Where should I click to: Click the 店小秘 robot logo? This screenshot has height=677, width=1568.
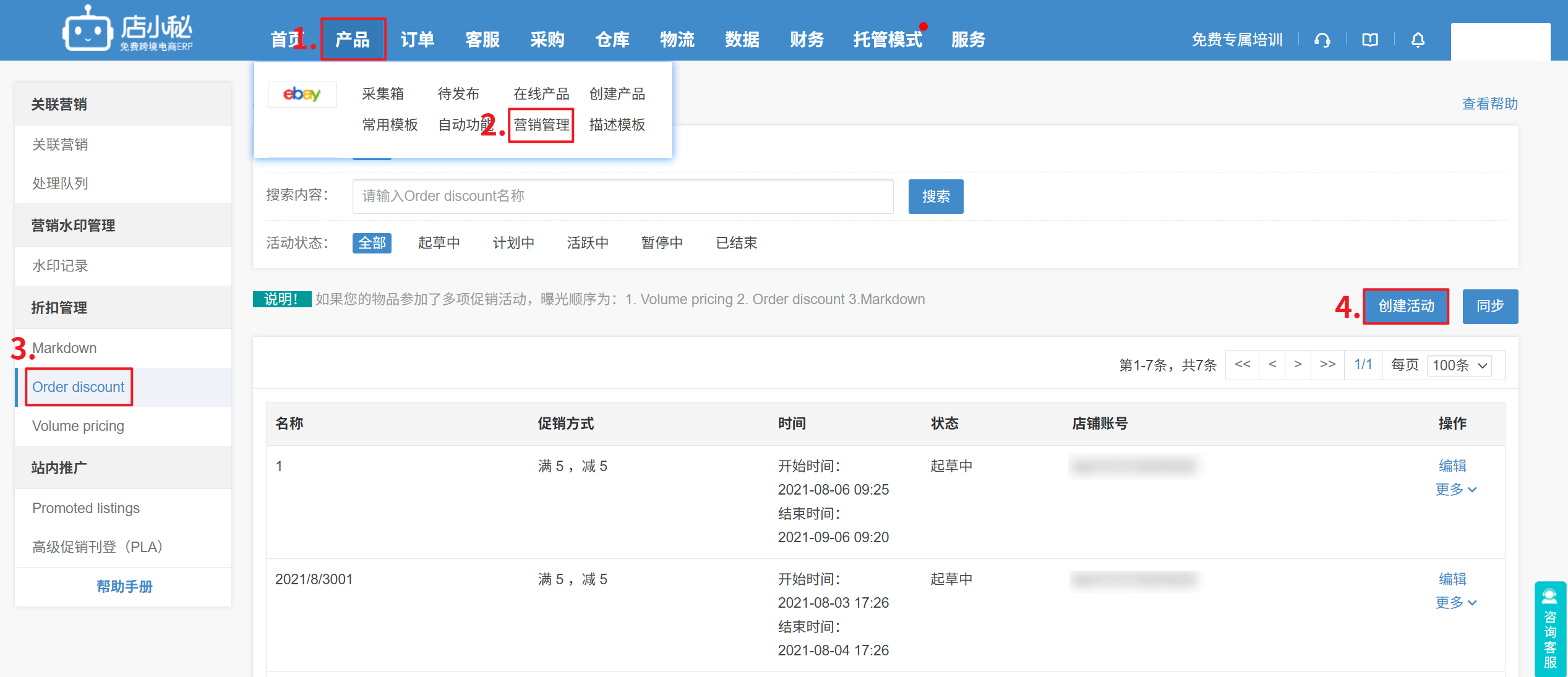(87, 30)
